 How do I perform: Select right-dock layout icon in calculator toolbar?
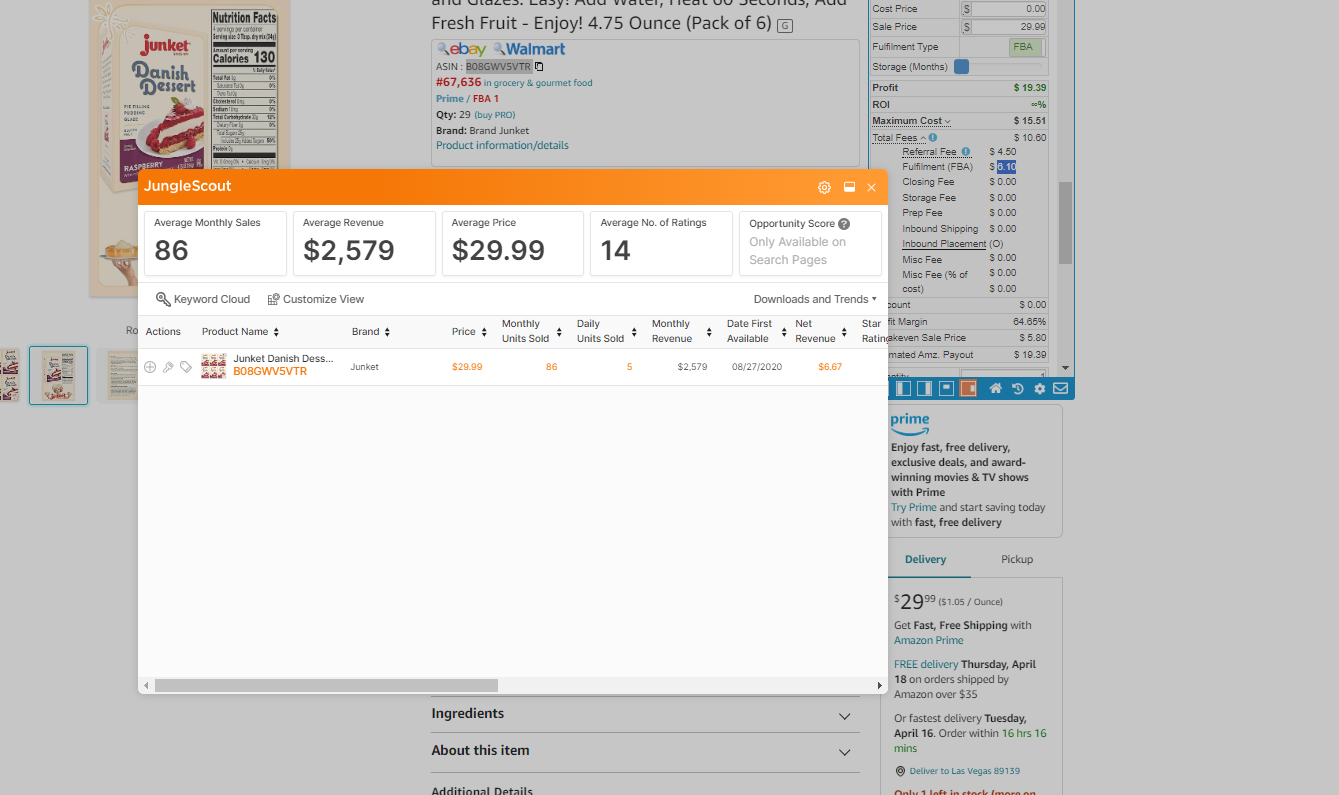(x=924, y=388)
